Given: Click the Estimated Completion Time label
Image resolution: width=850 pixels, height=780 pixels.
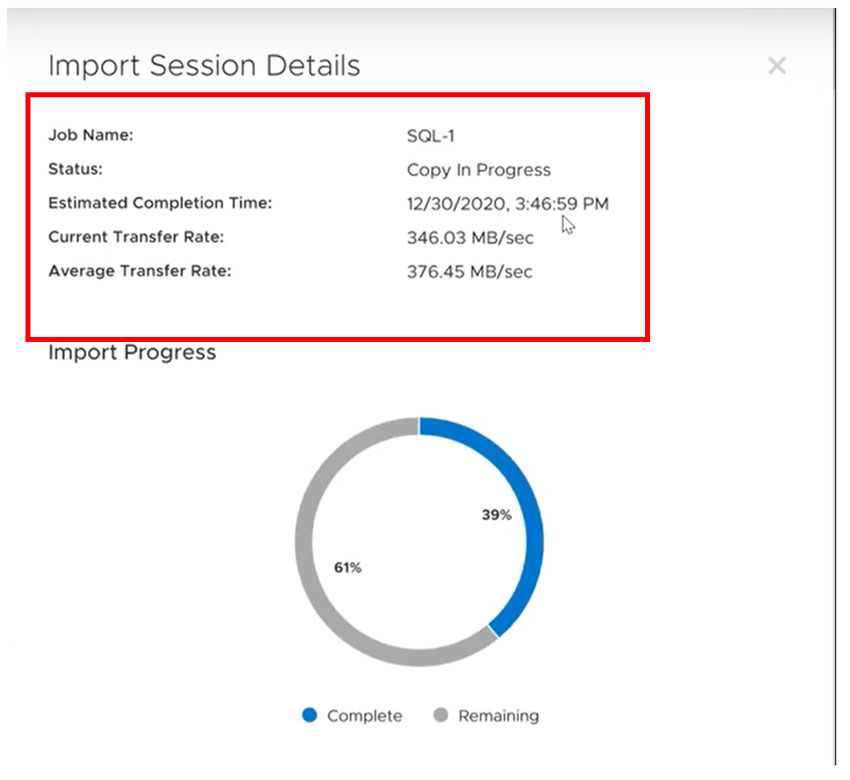Looking at the screenshot, I should (x=160, y=203).
